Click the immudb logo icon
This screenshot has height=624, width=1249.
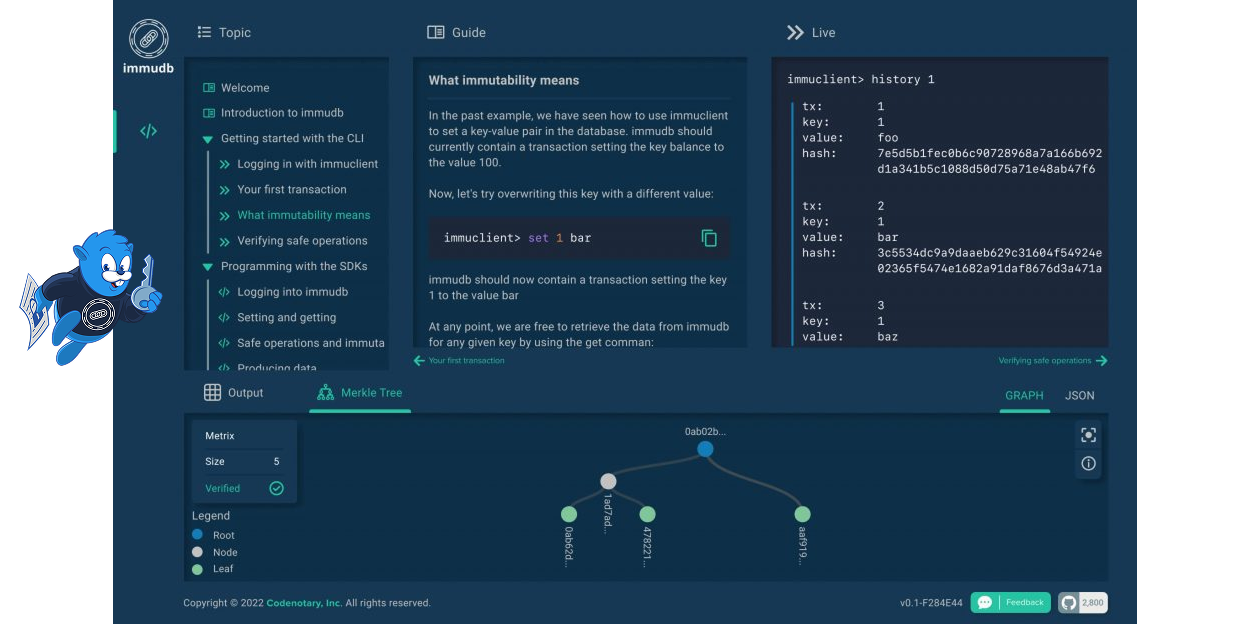coord(148,39)
